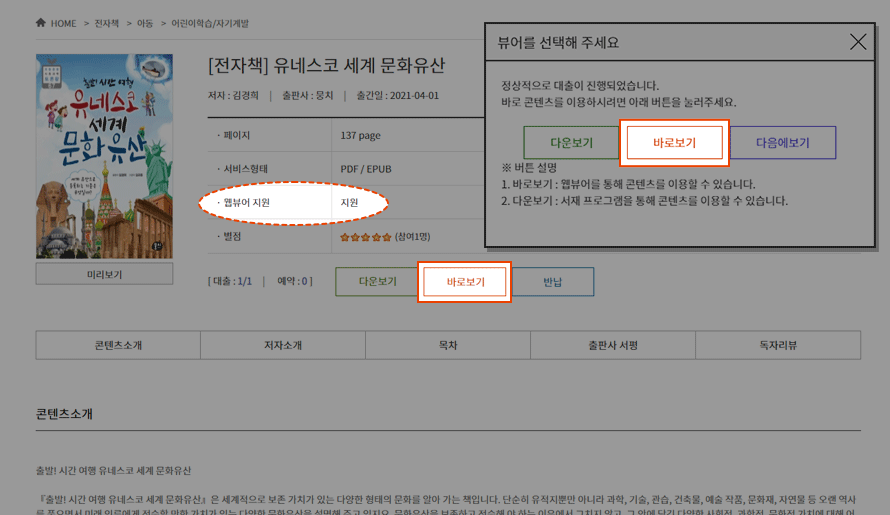
Task: Click the book title [전자책] 유네스코 세계 문화유산
Action: pos(326,66)
